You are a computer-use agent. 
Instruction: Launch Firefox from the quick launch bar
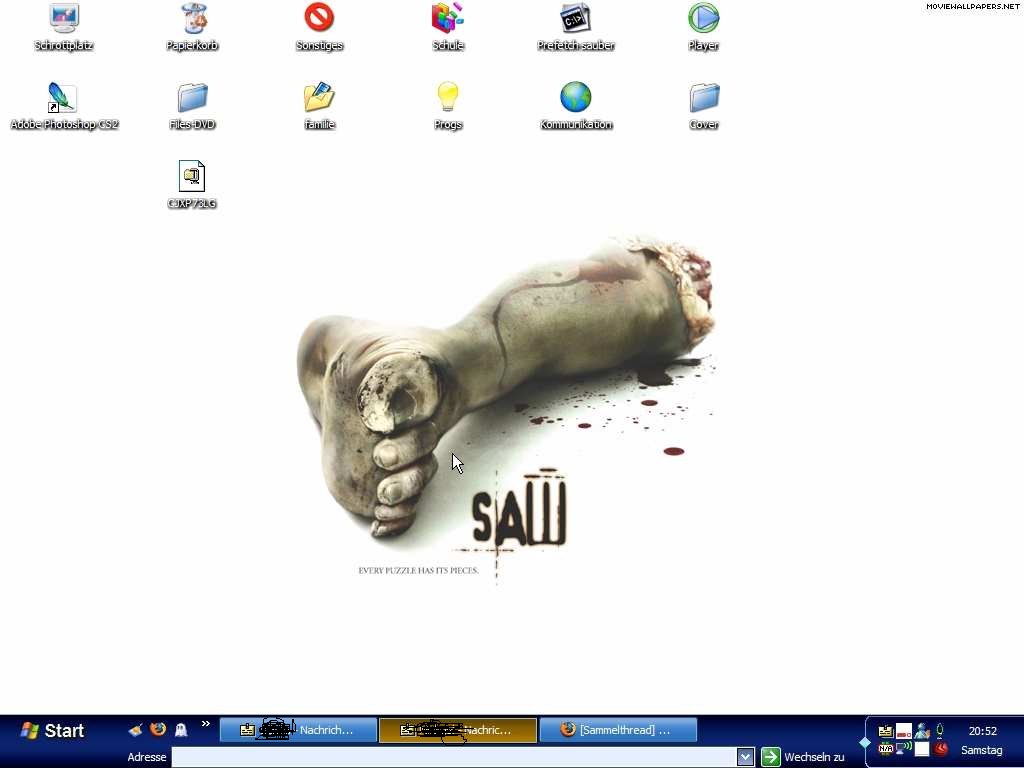pos(158,729)
